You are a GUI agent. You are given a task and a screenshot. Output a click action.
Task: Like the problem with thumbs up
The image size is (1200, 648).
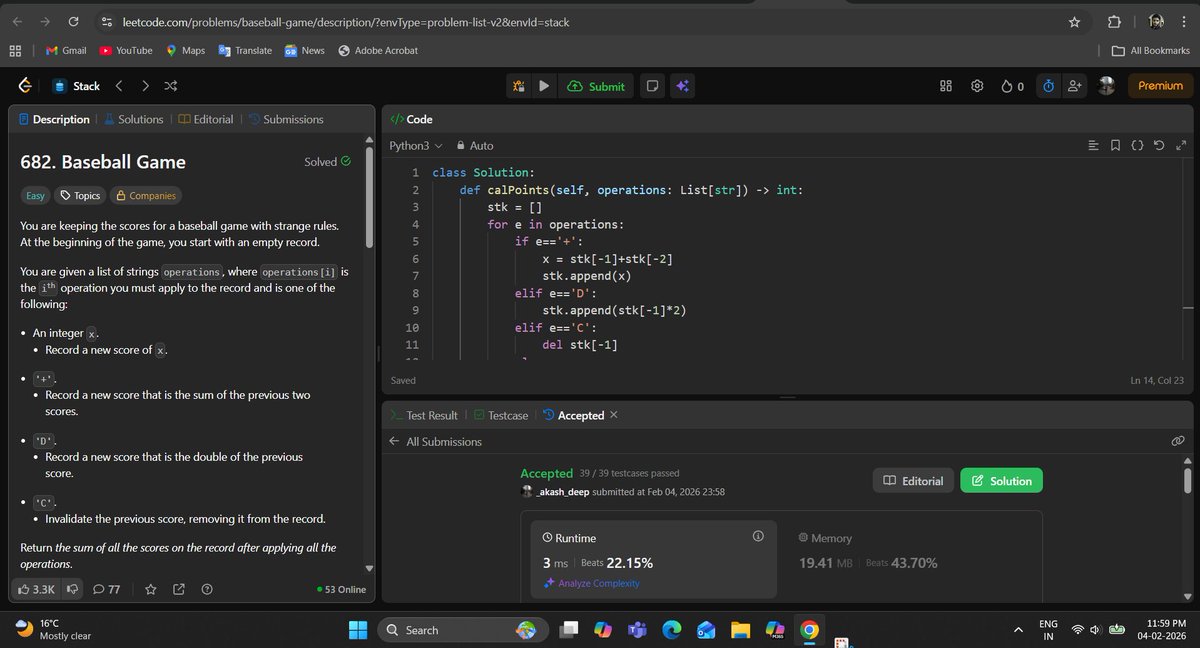(35, 589)
